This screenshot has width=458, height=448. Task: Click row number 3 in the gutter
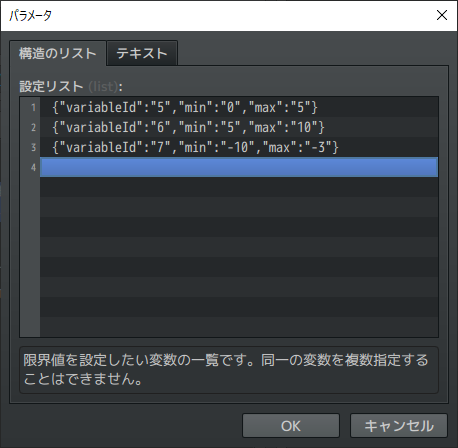coord(33,147)
